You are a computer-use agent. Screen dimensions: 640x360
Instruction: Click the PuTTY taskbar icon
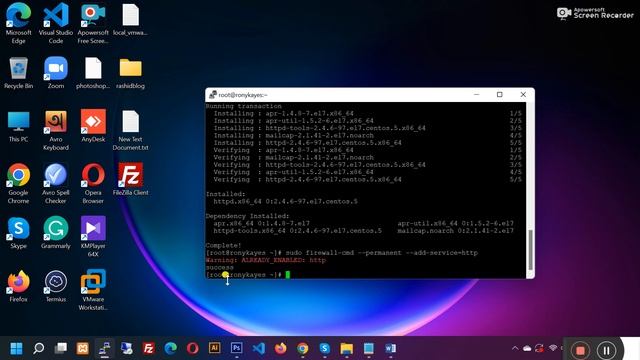(x=104, y=349)
